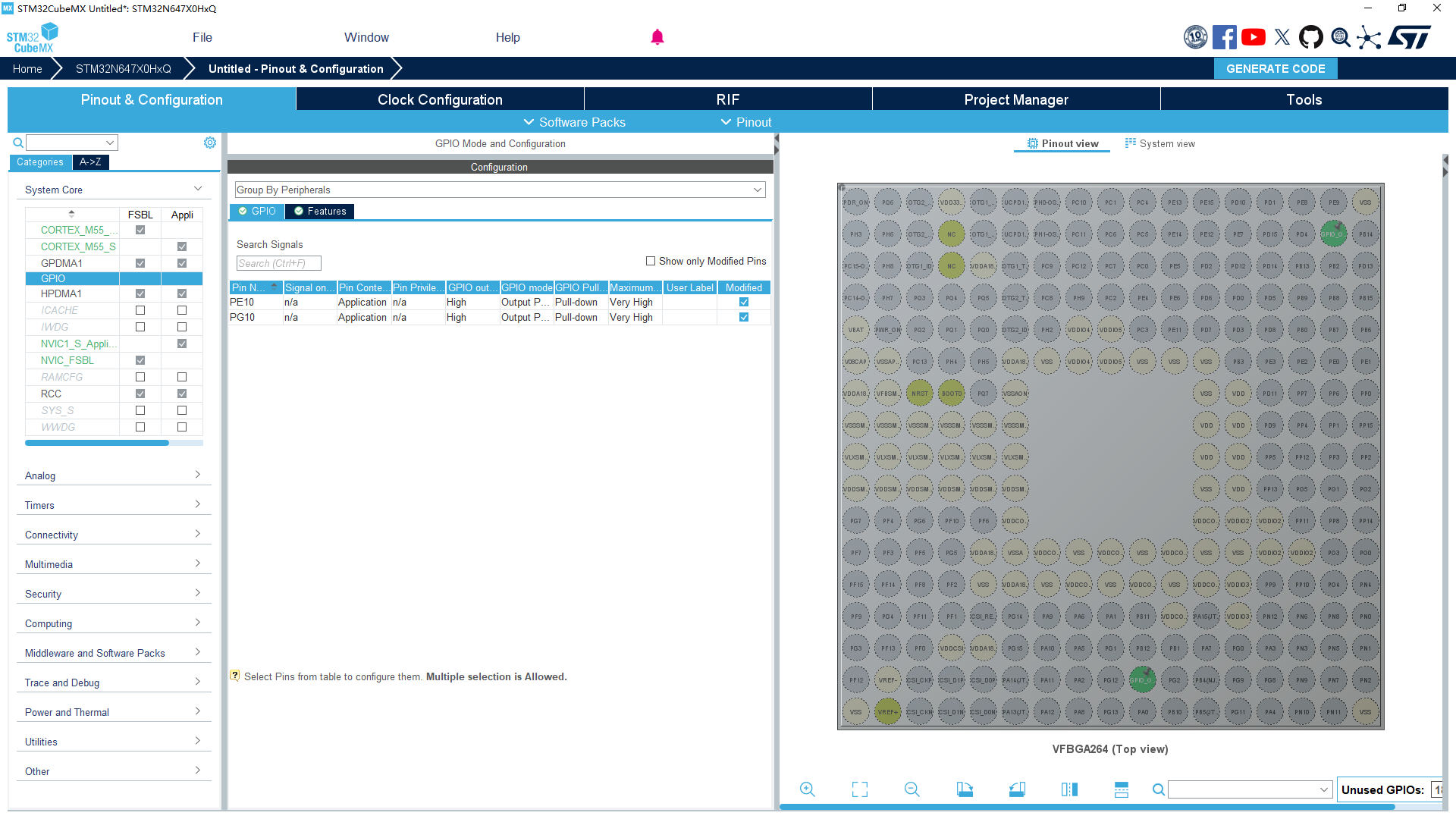Rotate the chip counter-clockwise

tap(1017, 789)
